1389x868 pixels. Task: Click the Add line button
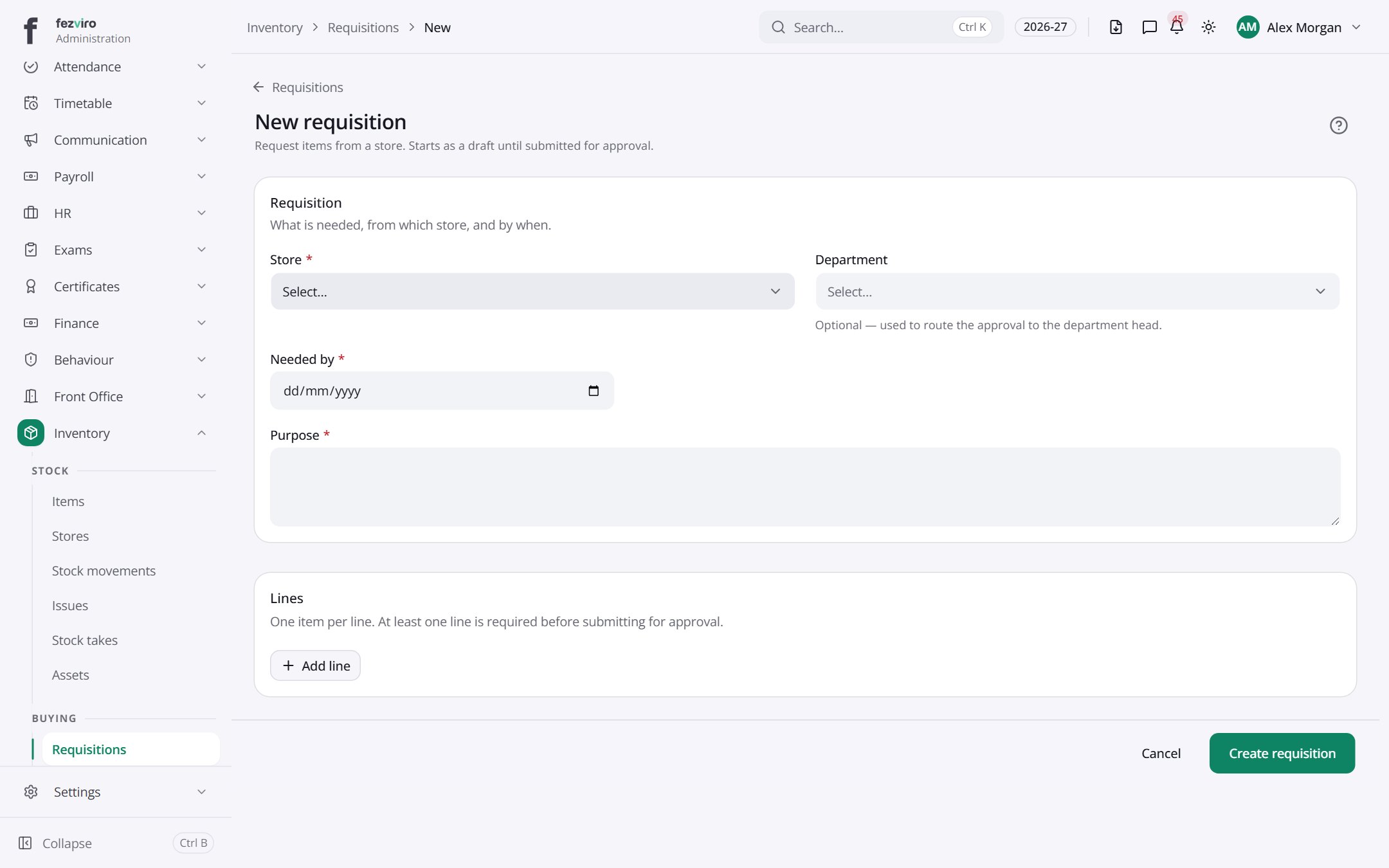click(315, 666)
